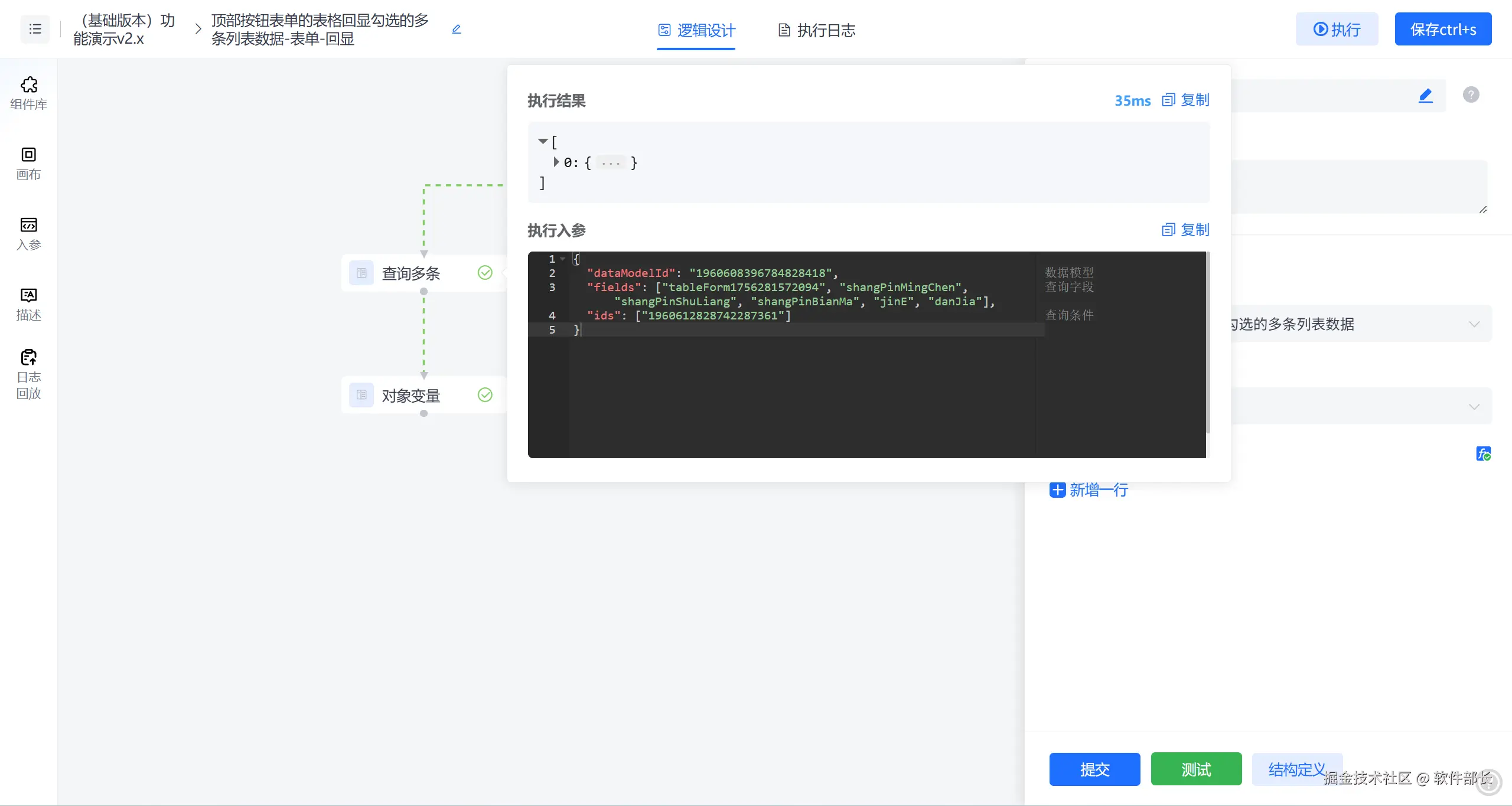Toggle the menu list icon at top left
The width and height of the screenshot is (1512, 806).
click(35, 29)
